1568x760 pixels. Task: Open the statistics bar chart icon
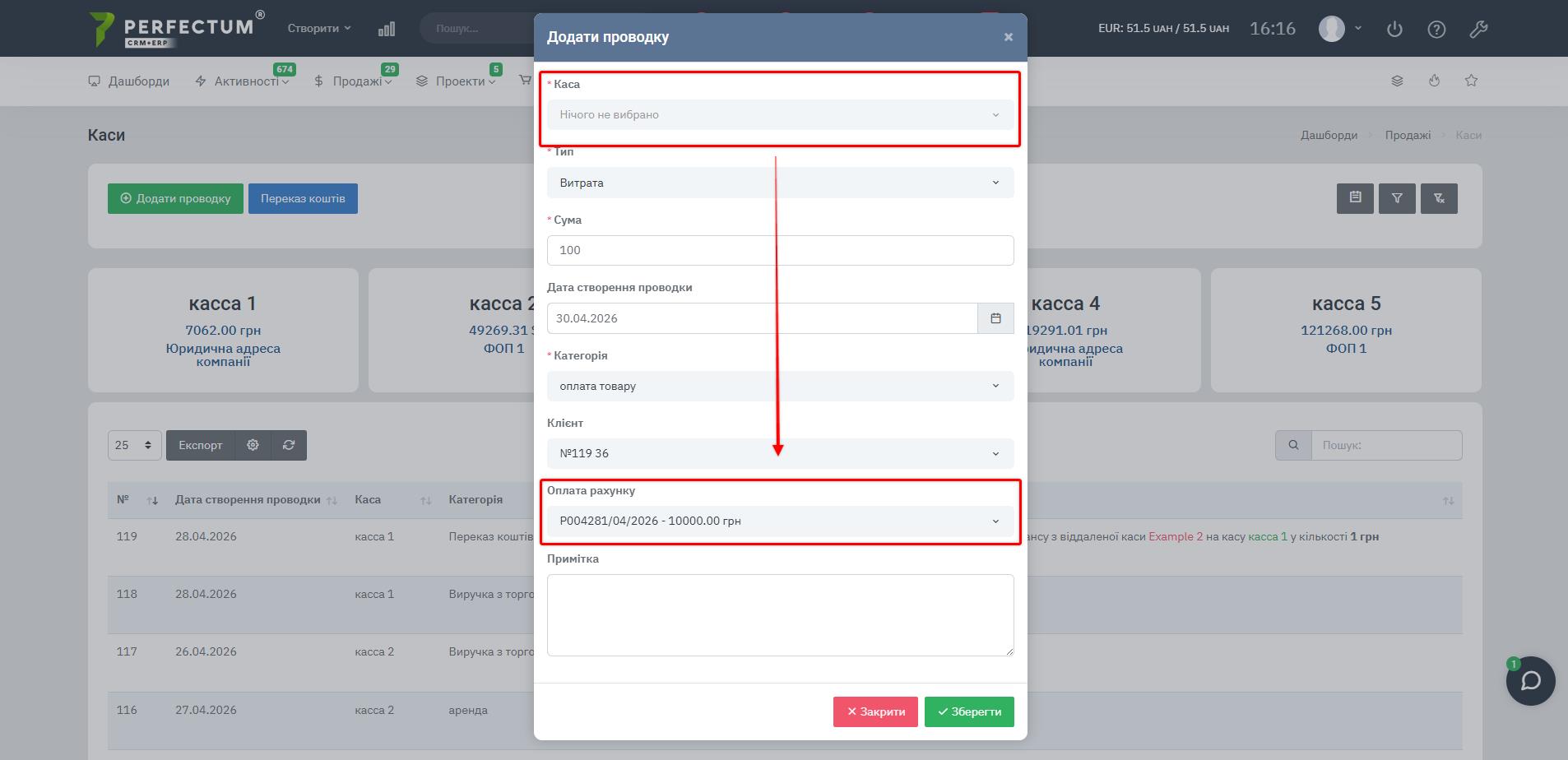[x=387, y=29]
